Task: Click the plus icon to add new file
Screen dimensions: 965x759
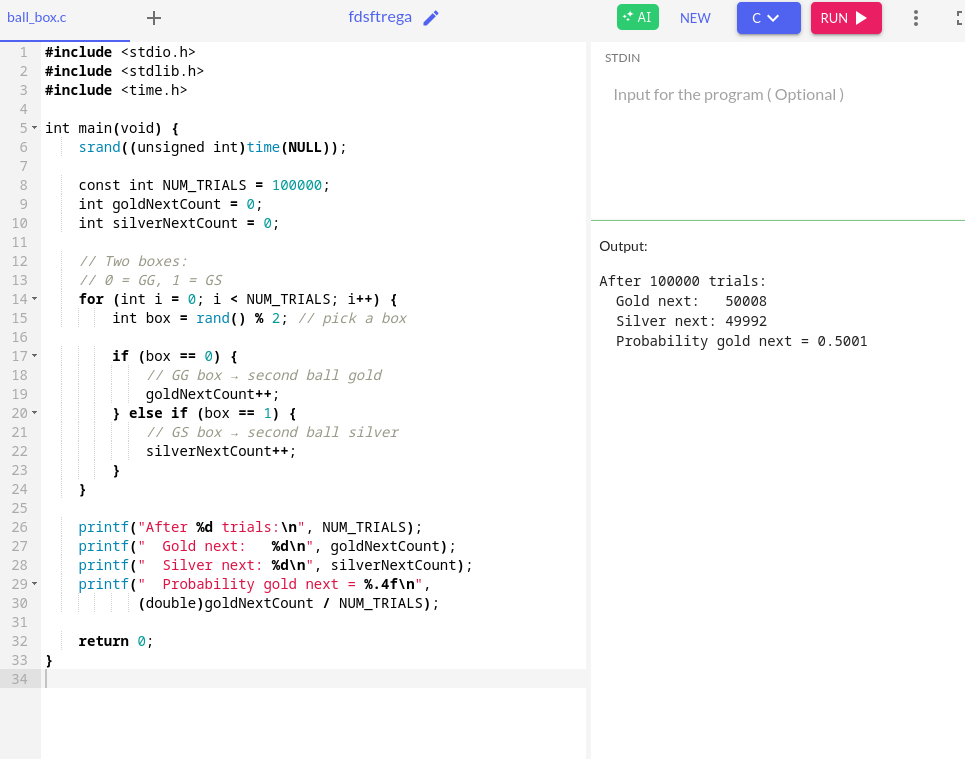Action: pyautogui.click(x=153, y=18)
